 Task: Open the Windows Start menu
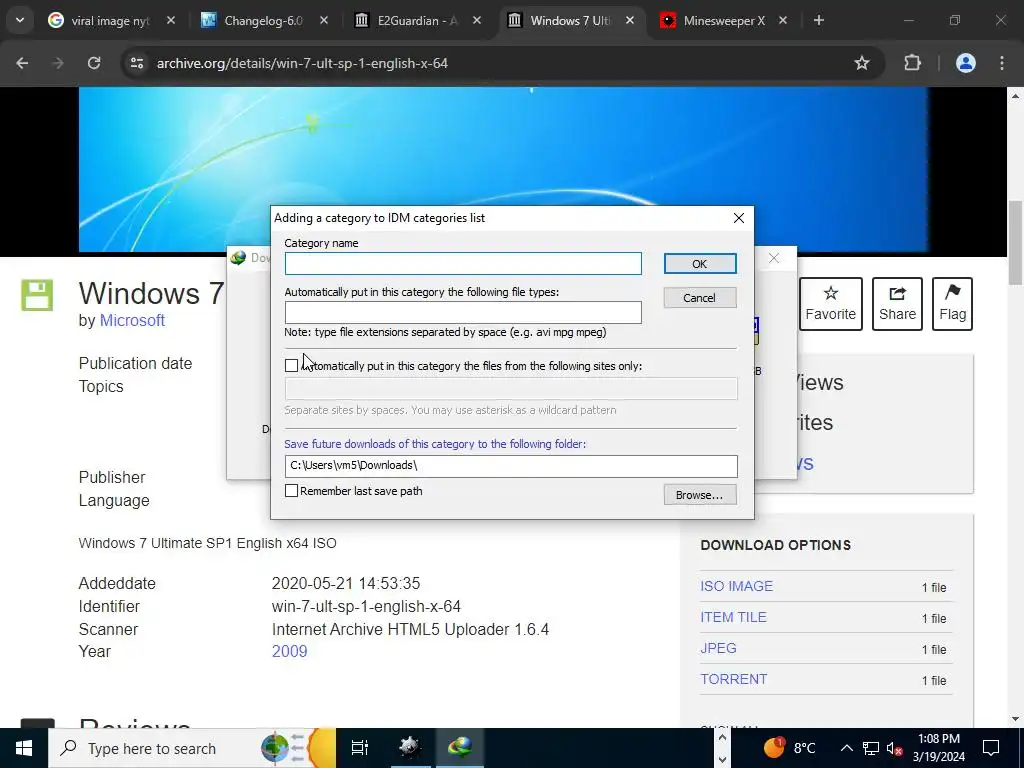pyautogui.click(x=24, y=748)
